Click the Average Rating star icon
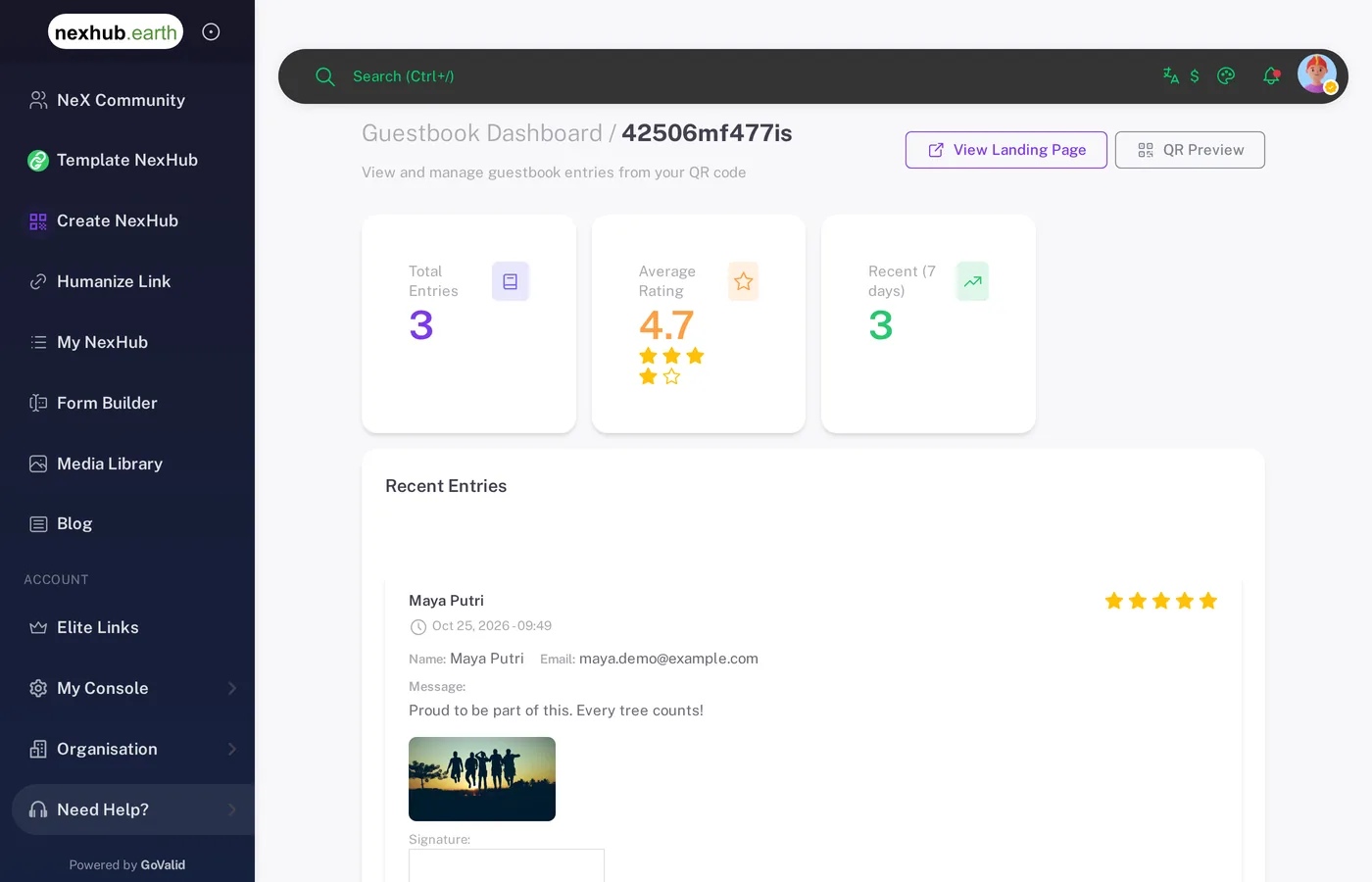Image resolution: width=1372 pixels, height=882 pixels. click(x=744, y=281)
